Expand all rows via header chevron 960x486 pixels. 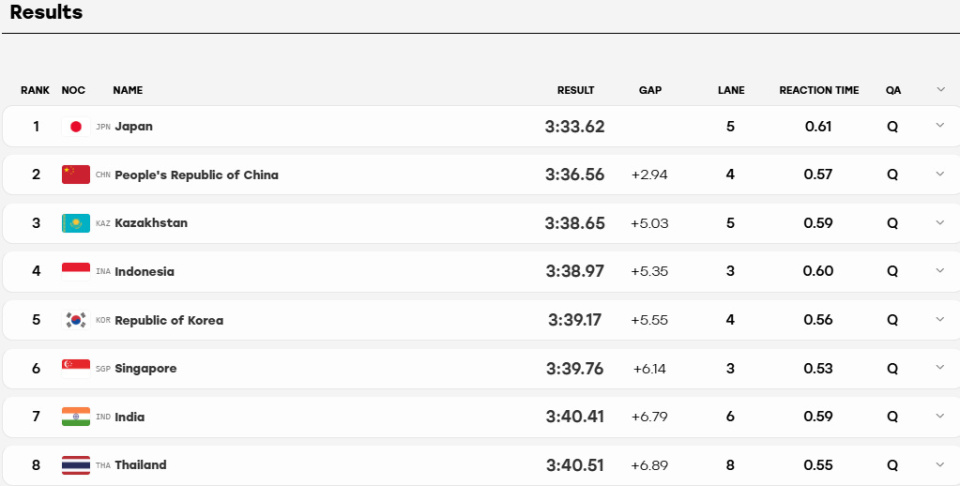(940, 89)
